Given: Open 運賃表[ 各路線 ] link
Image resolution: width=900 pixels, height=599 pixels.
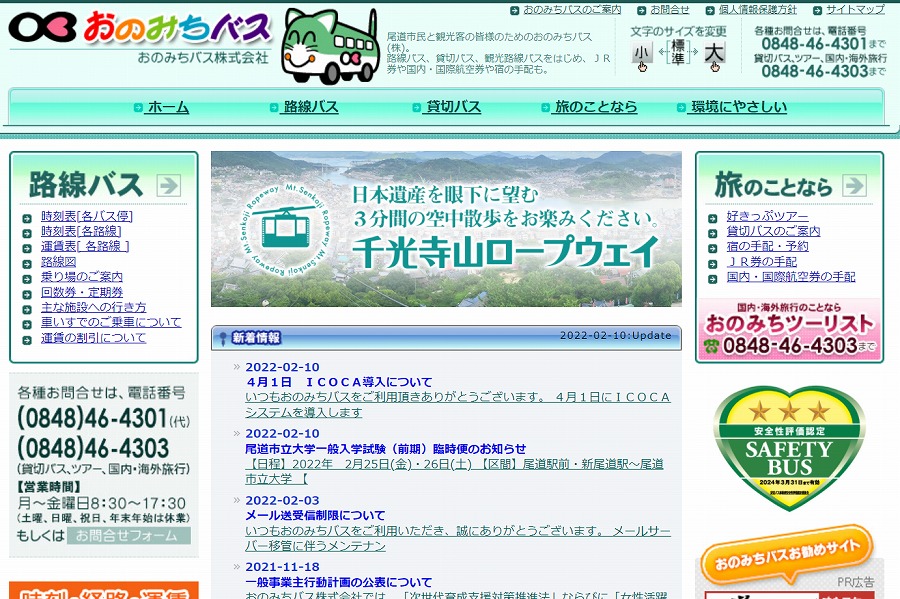Looking at the screenshot, I should click(x=85, y=246).
